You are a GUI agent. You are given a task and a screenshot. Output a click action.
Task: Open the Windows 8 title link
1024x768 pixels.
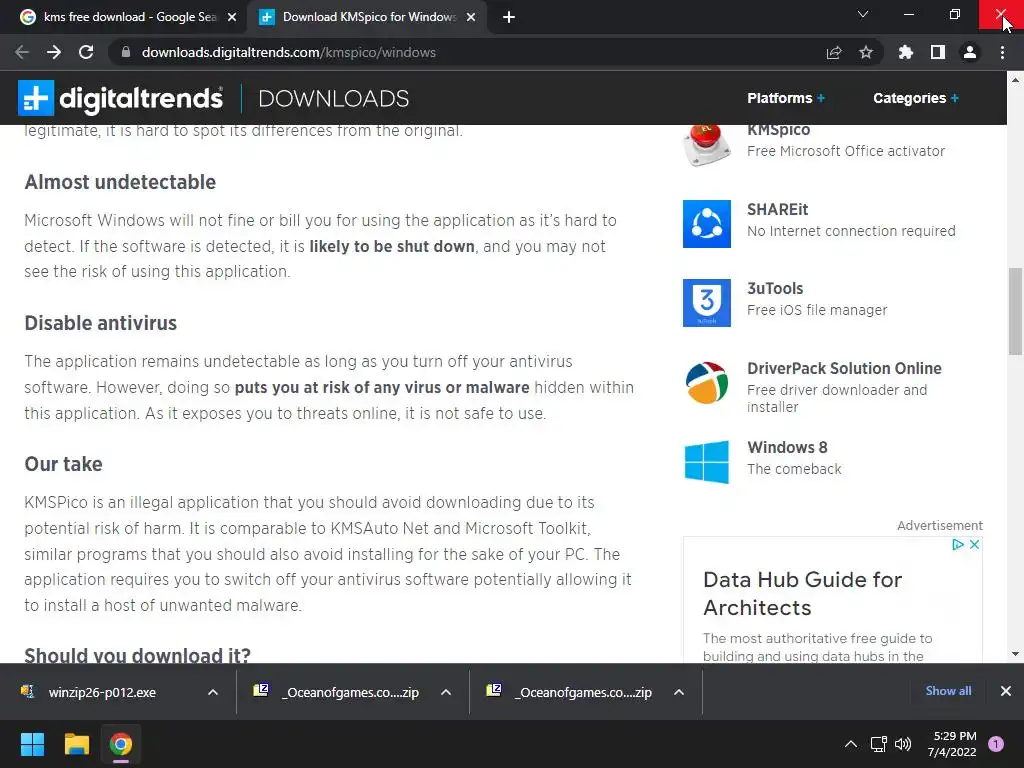click(787, 447)
